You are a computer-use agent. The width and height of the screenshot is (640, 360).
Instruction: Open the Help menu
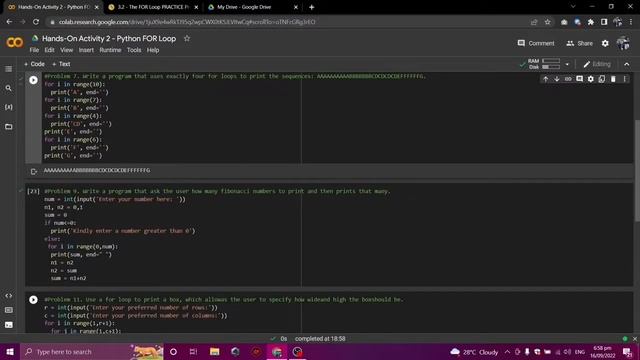point(153,50)
